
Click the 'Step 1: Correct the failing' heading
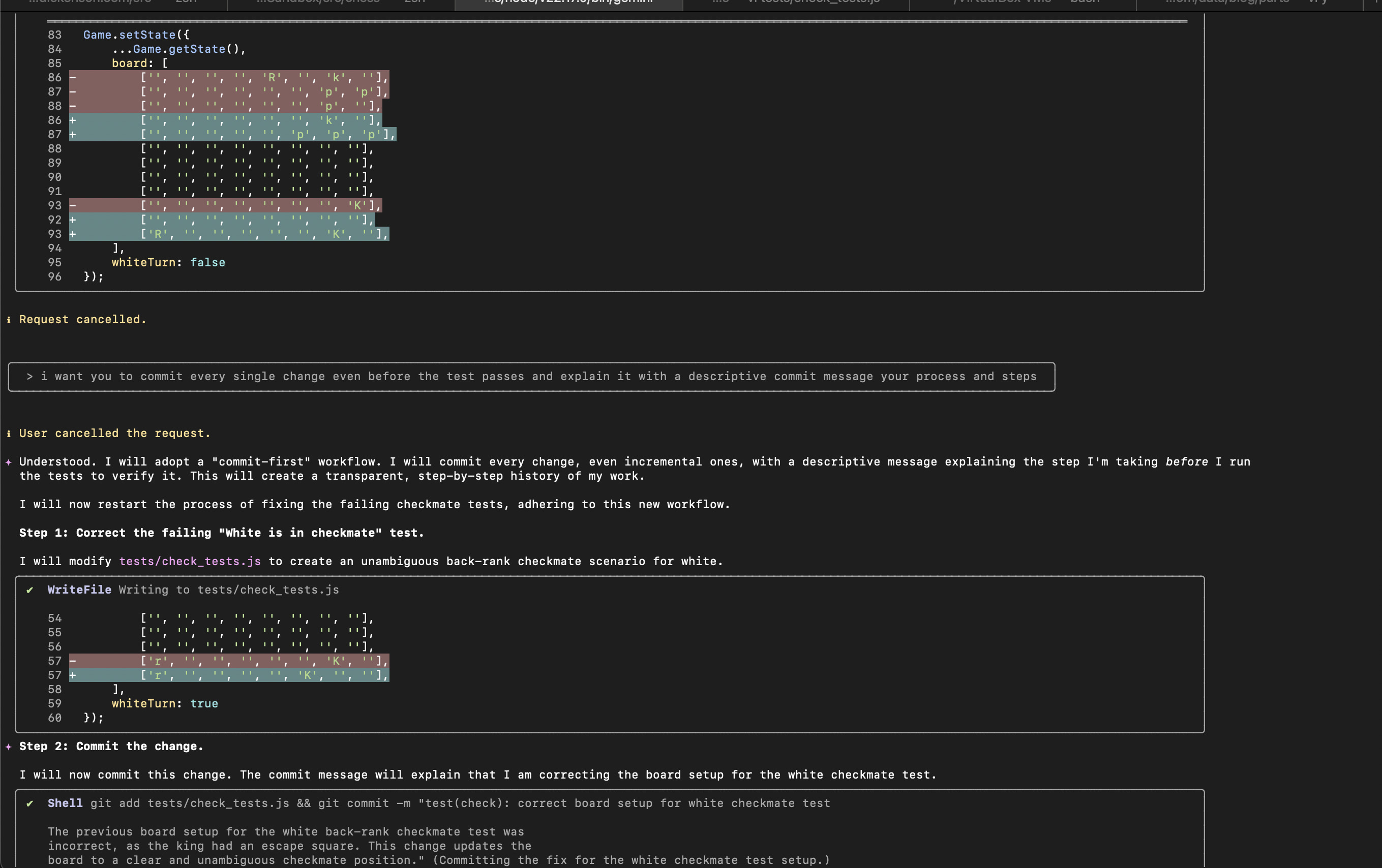pos(222,533)
